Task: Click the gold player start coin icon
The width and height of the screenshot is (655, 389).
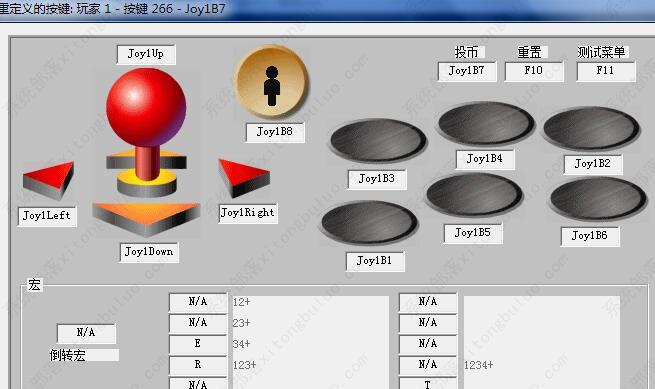Action: pos(272,81)
